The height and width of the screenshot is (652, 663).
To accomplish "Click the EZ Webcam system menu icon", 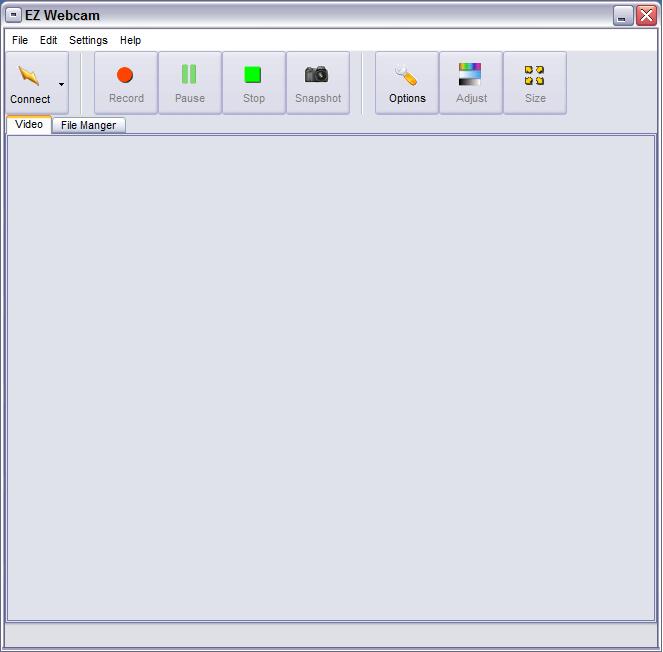I will coord(13,15).
